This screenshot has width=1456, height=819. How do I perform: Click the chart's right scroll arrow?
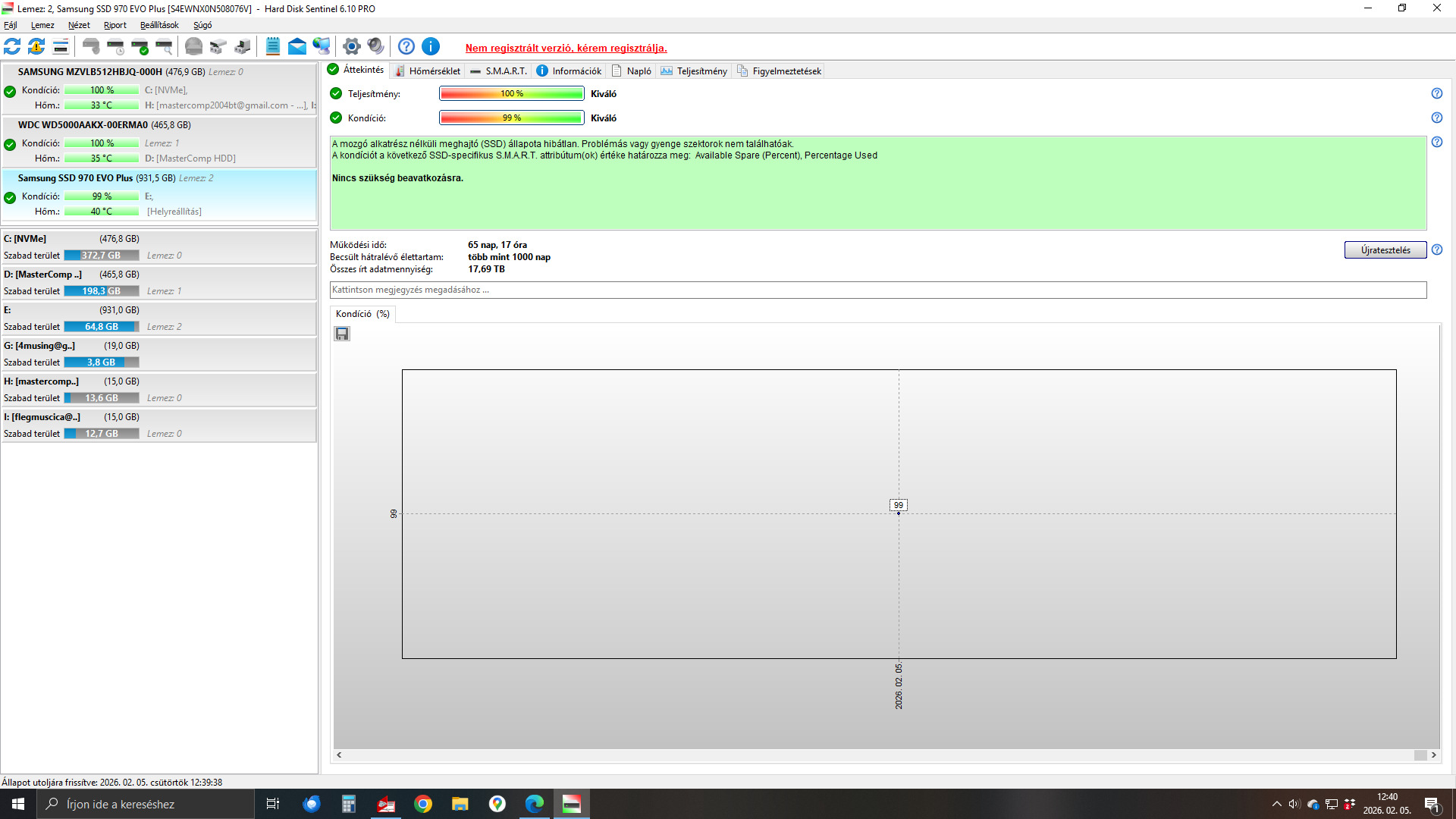pyautogui.click(x=1433, y=755)
